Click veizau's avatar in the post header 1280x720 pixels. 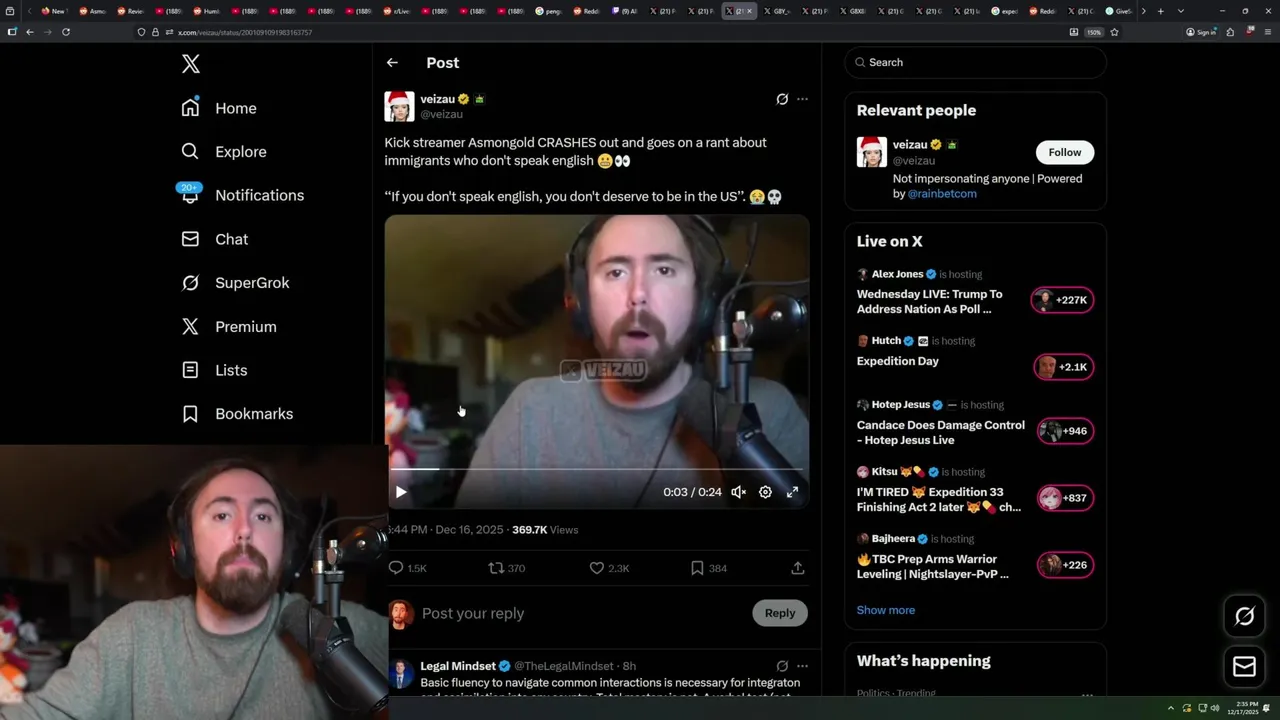pyautogui.click(x=399, y=106)
